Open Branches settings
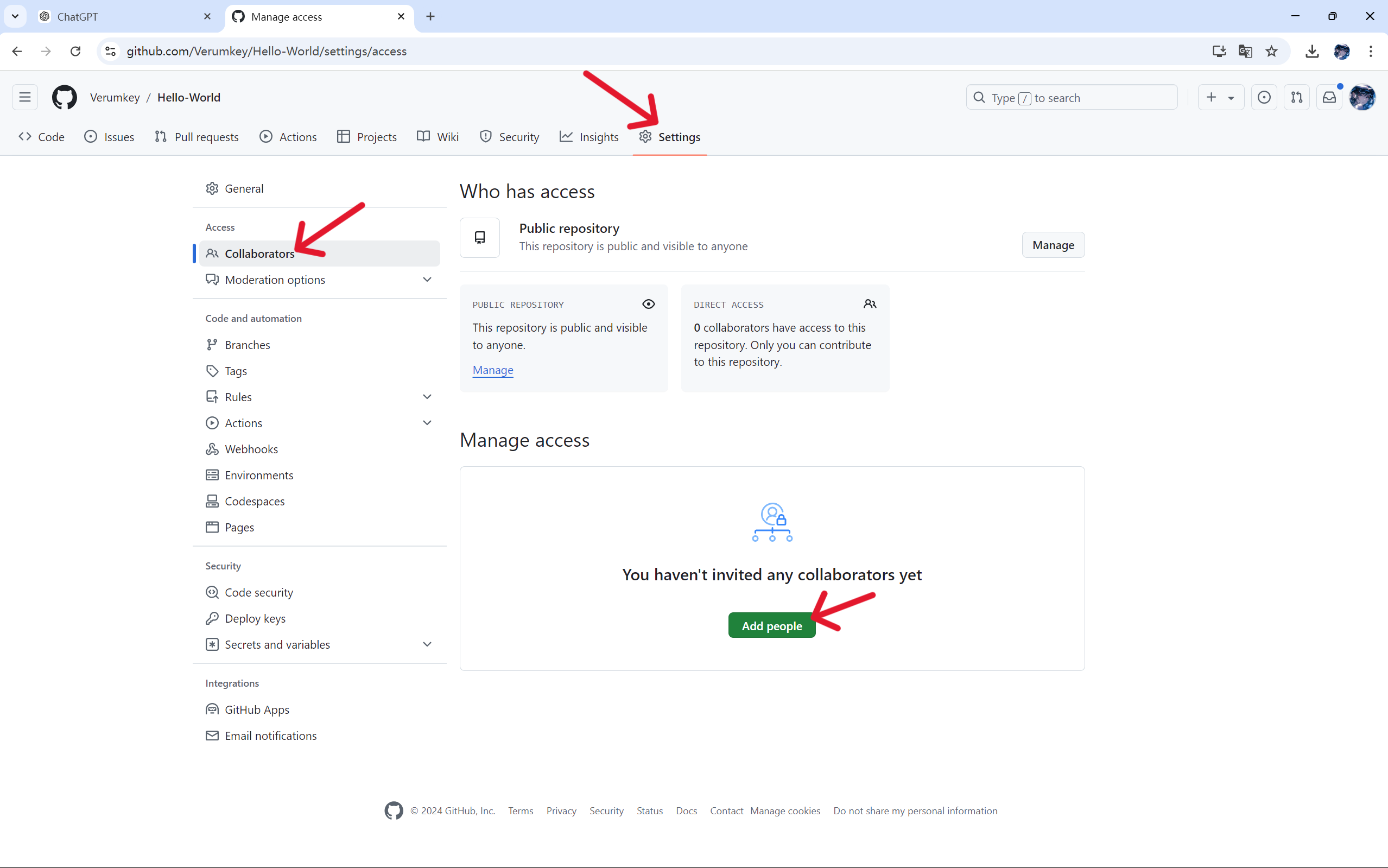The image size is (1388, 868). pyautogui.click(x=320, y=345)
